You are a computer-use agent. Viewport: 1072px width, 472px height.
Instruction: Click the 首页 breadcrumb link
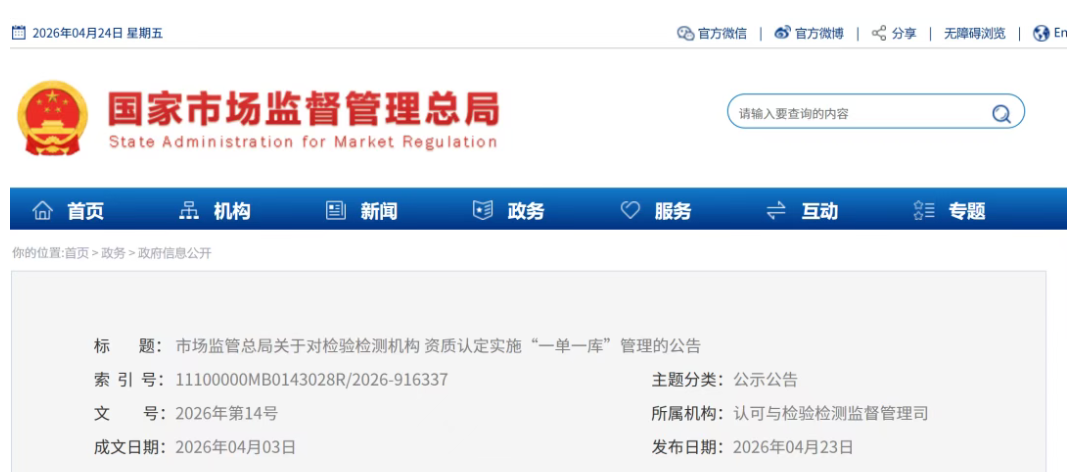[77, 253]
